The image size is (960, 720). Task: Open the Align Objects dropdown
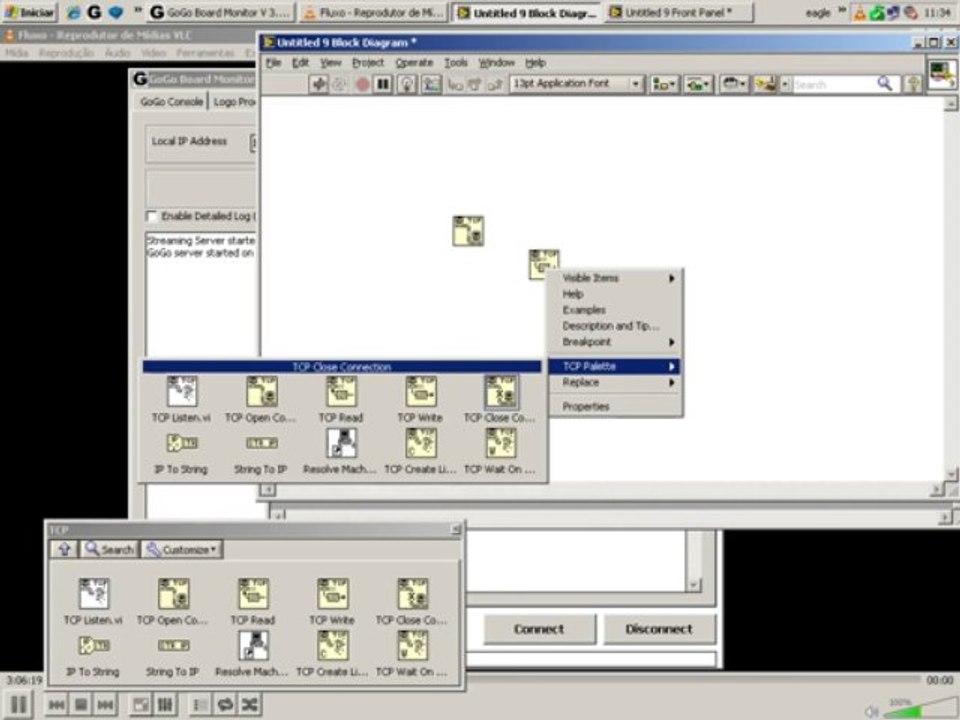[x=664, y=84]
